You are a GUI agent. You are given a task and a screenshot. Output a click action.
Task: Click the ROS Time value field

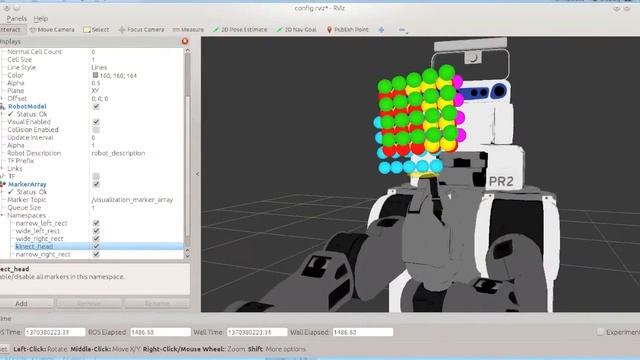(x=55, y=332)
